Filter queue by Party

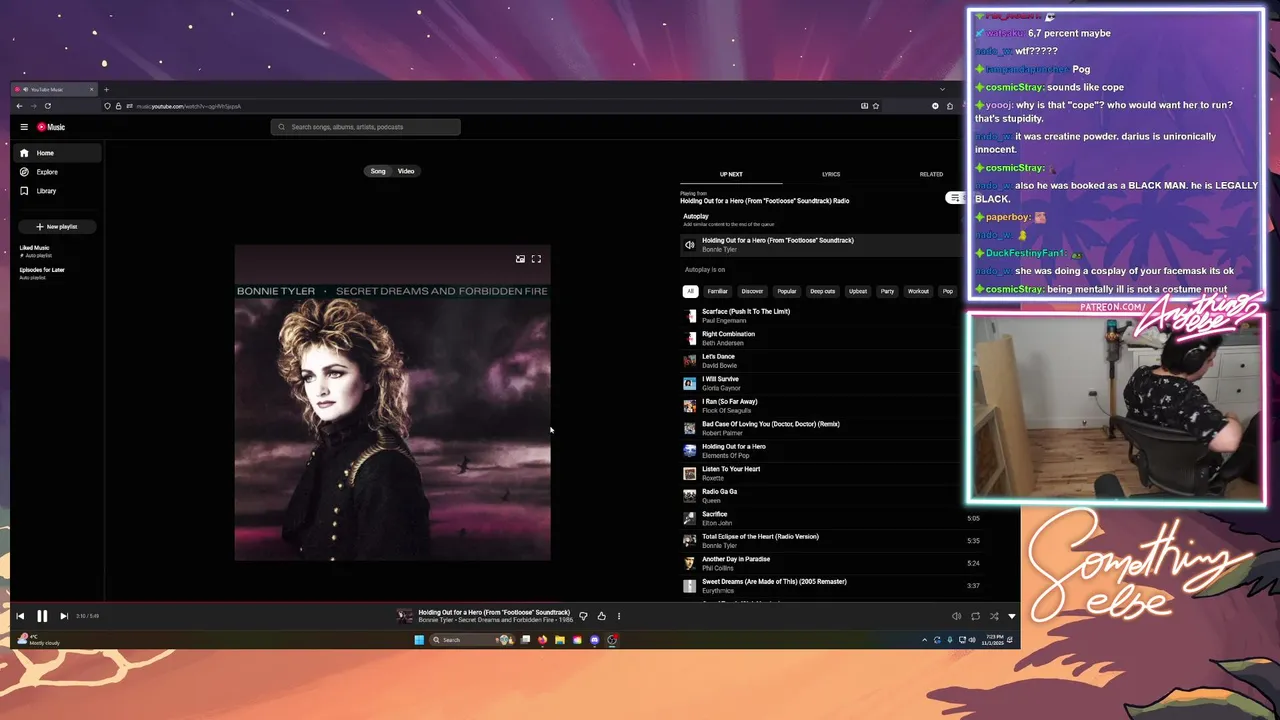(x=887, y=291)
